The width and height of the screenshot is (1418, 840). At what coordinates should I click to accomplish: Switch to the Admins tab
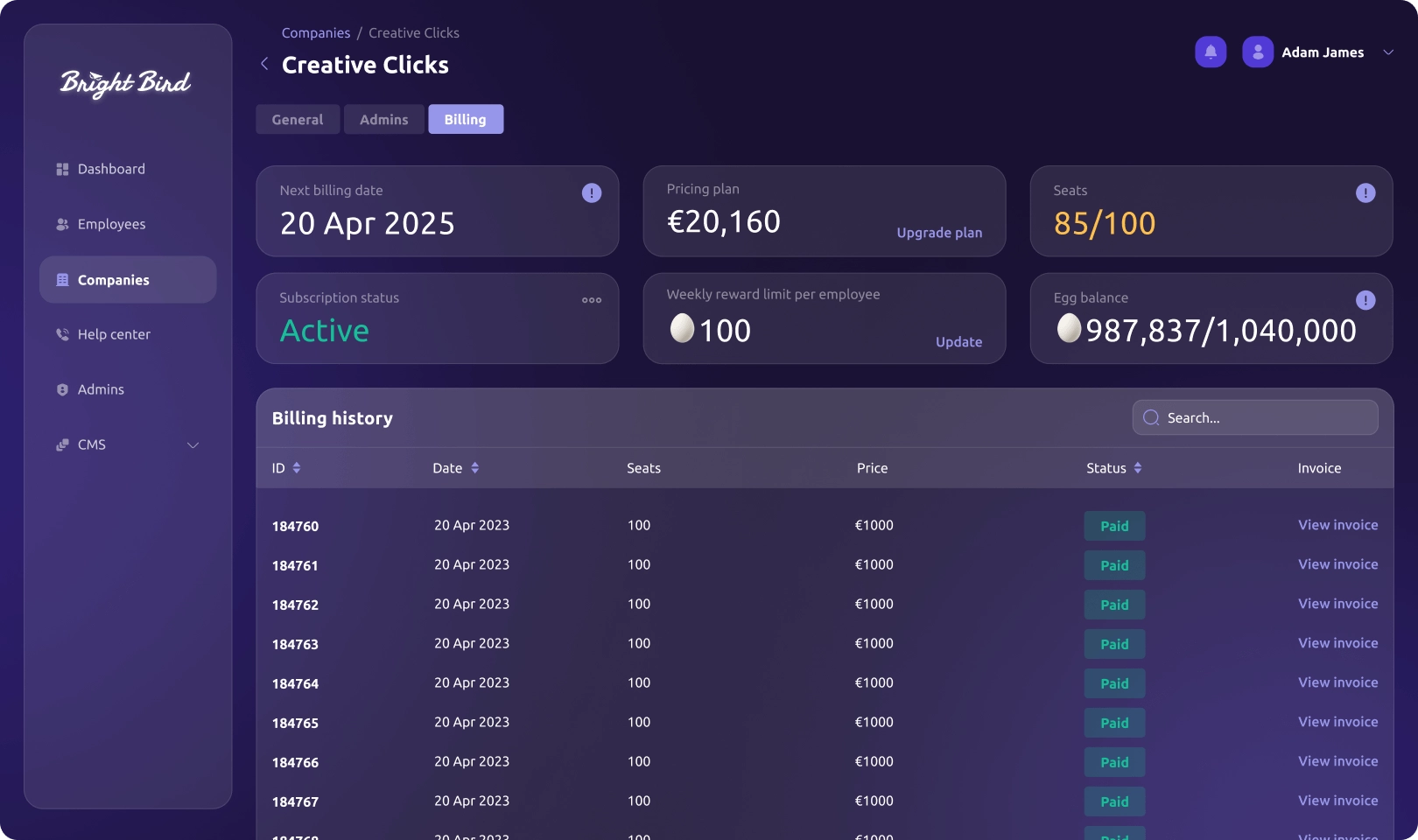point(383,120)
